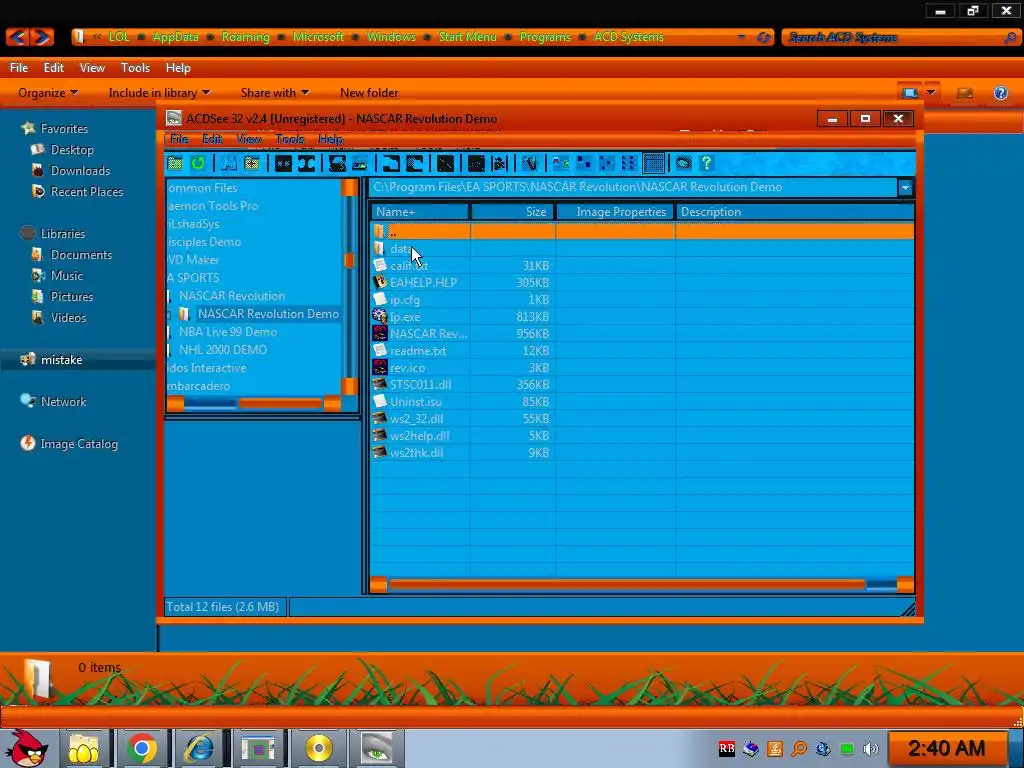Select readme.txt in file list
This screenshot has width=1024, height=768.
(x=418, y=351)
